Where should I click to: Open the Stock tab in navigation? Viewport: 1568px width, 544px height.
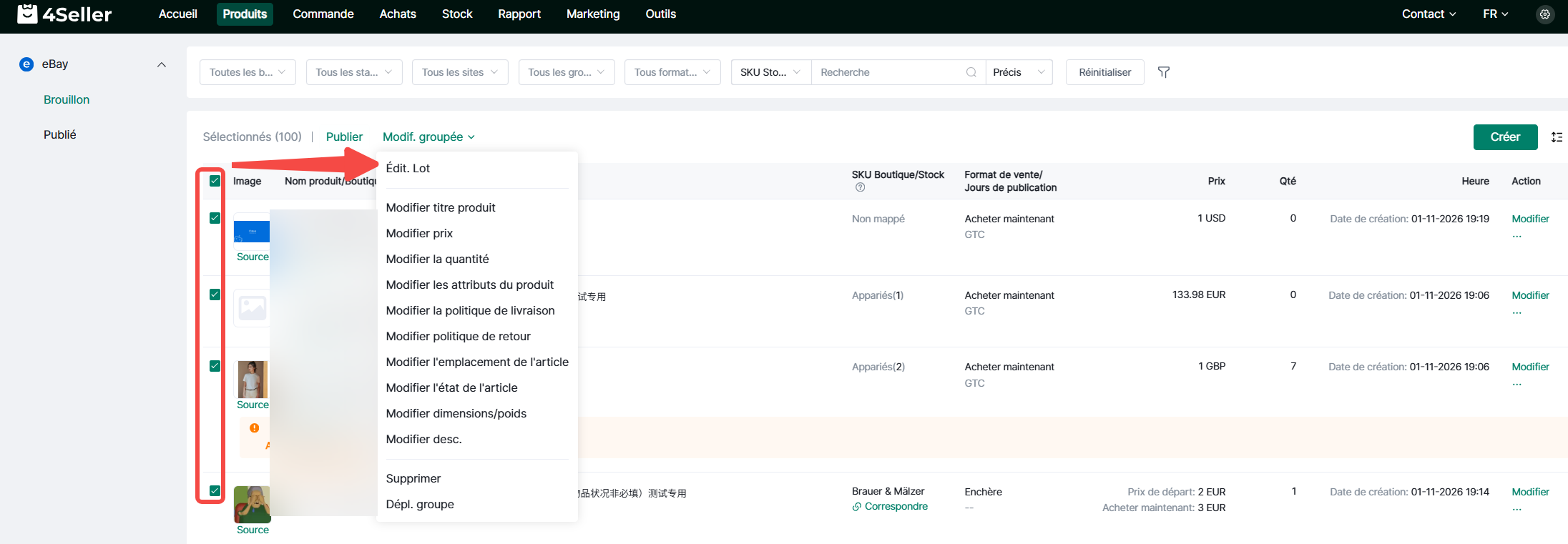[457, 14]
